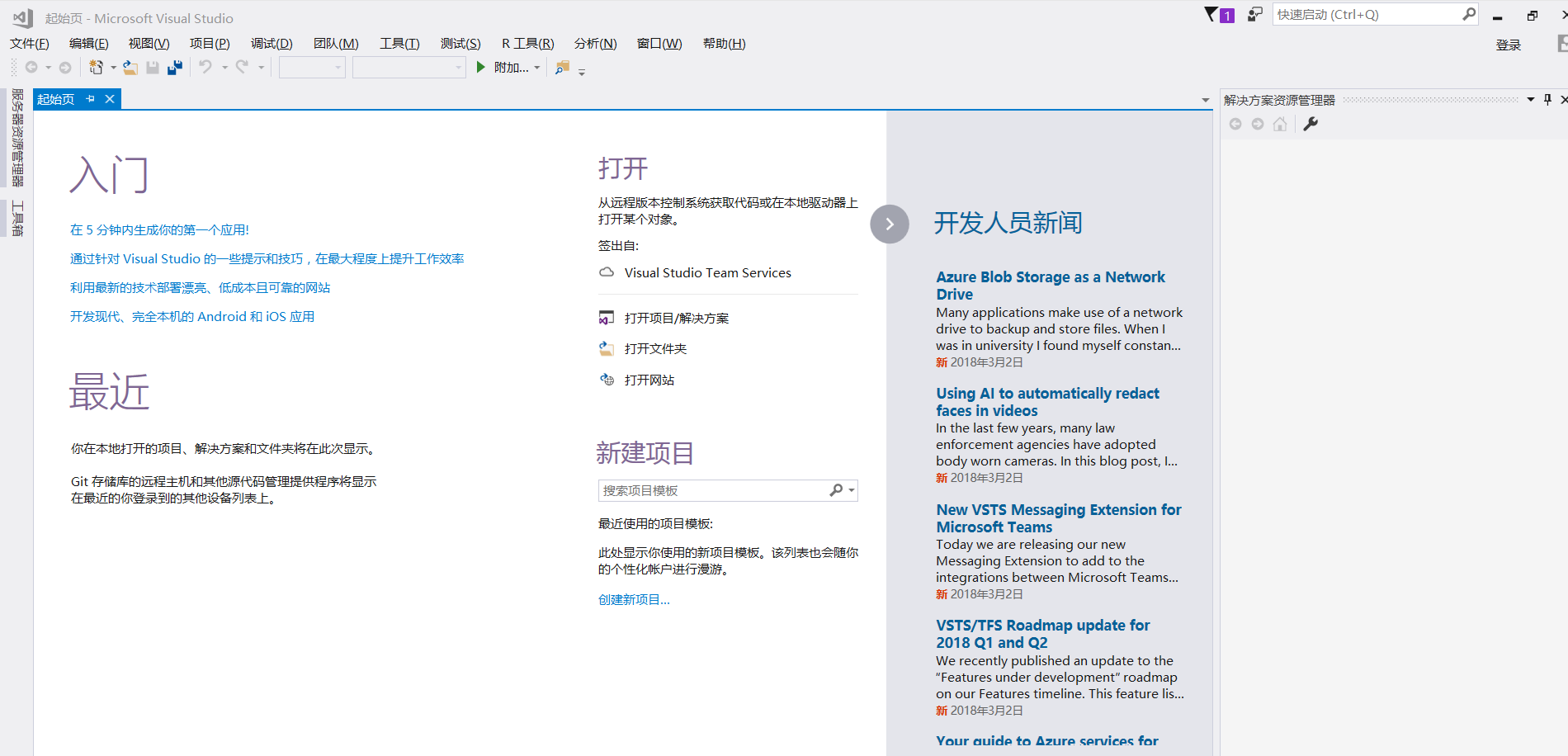Click the Send Feedback icon
This screenshot has width=1568, height=756.
(1254, 14)
